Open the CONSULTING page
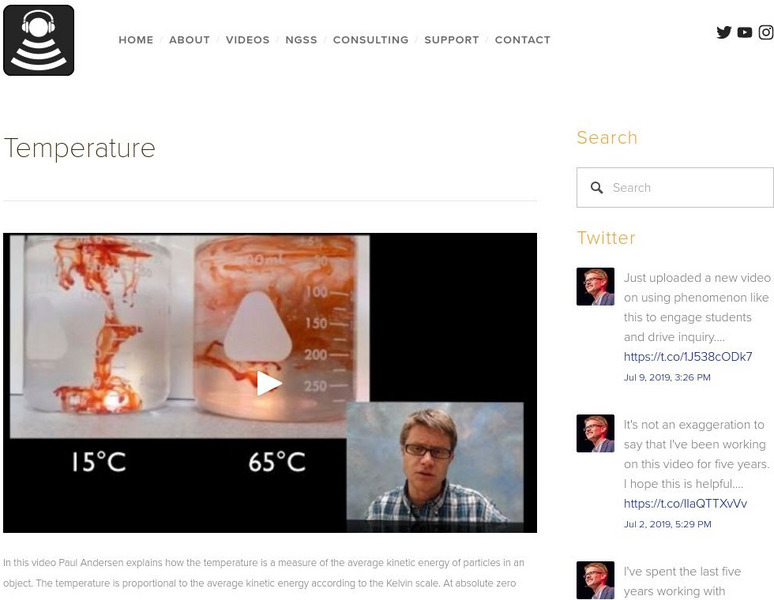This screenshot has width=774, height=600. [371, 40]
